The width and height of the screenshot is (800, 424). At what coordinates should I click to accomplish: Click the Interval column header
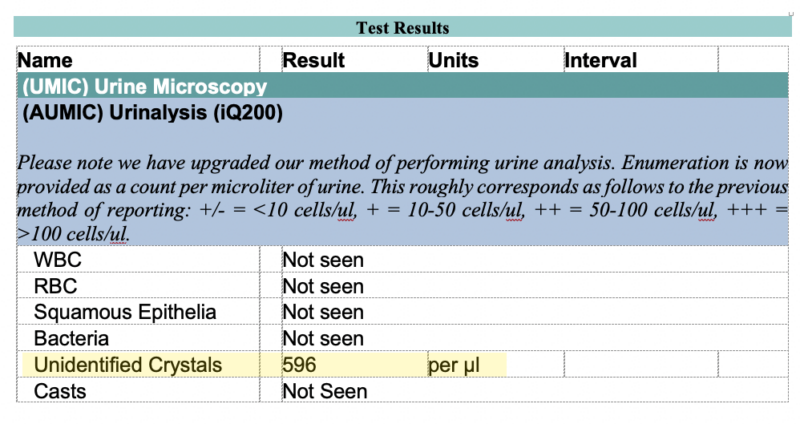click(601, 60)
